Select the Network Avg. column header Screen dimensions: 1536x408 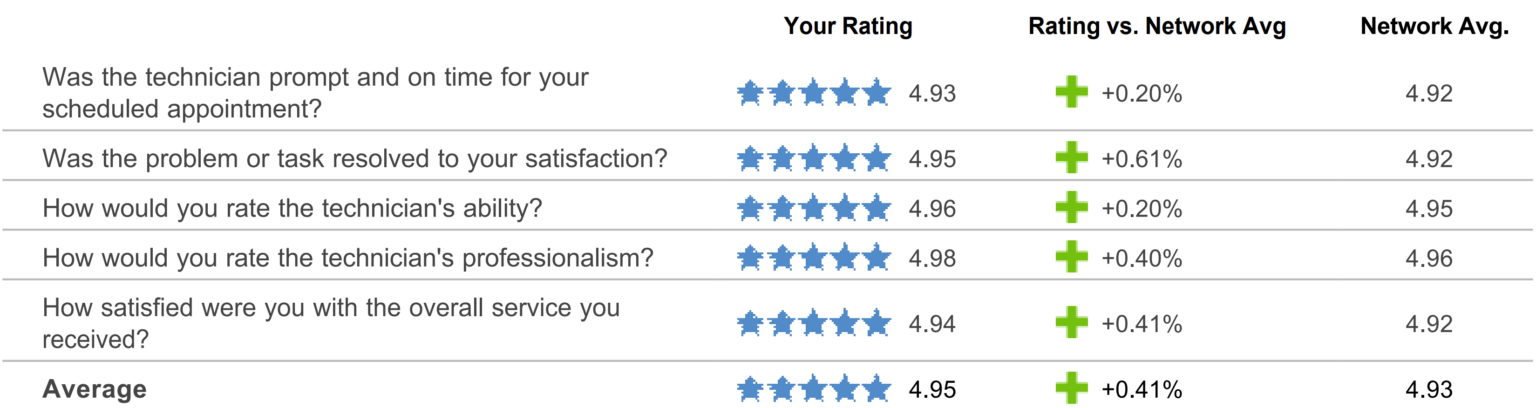pos(1434,27)
